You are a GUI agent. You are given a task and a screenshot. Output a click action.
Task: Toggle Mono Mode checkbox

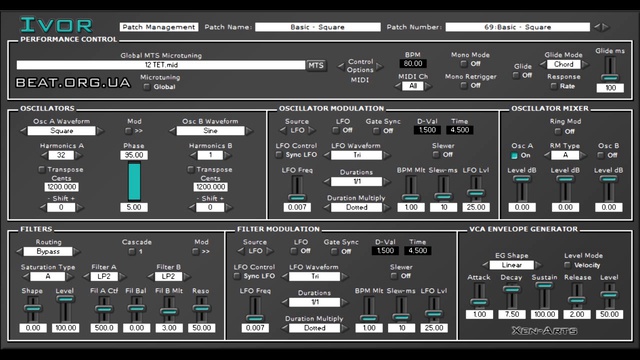(x=463, y=64)
